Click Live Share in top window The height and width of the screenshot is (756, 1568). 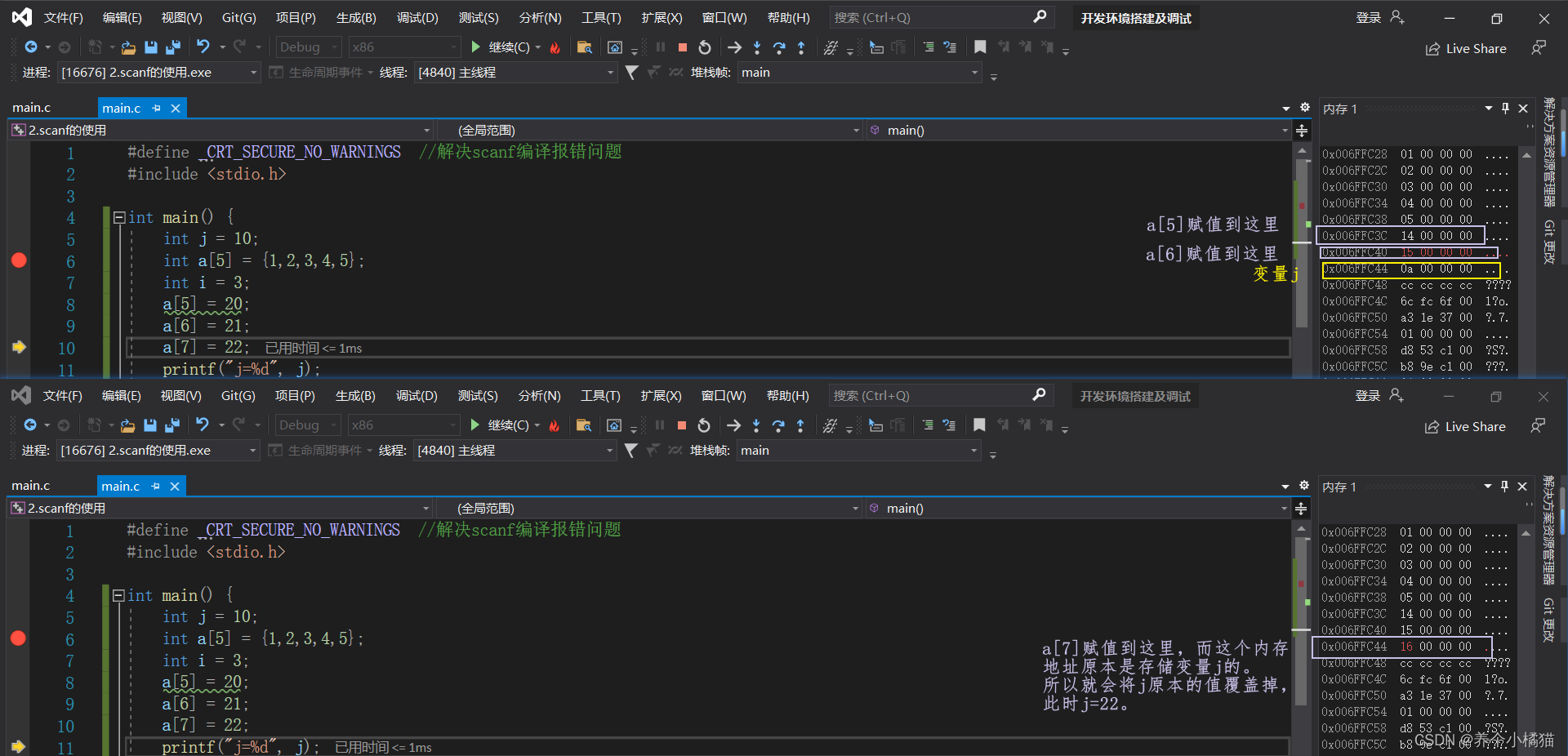tap(1466, 48)
